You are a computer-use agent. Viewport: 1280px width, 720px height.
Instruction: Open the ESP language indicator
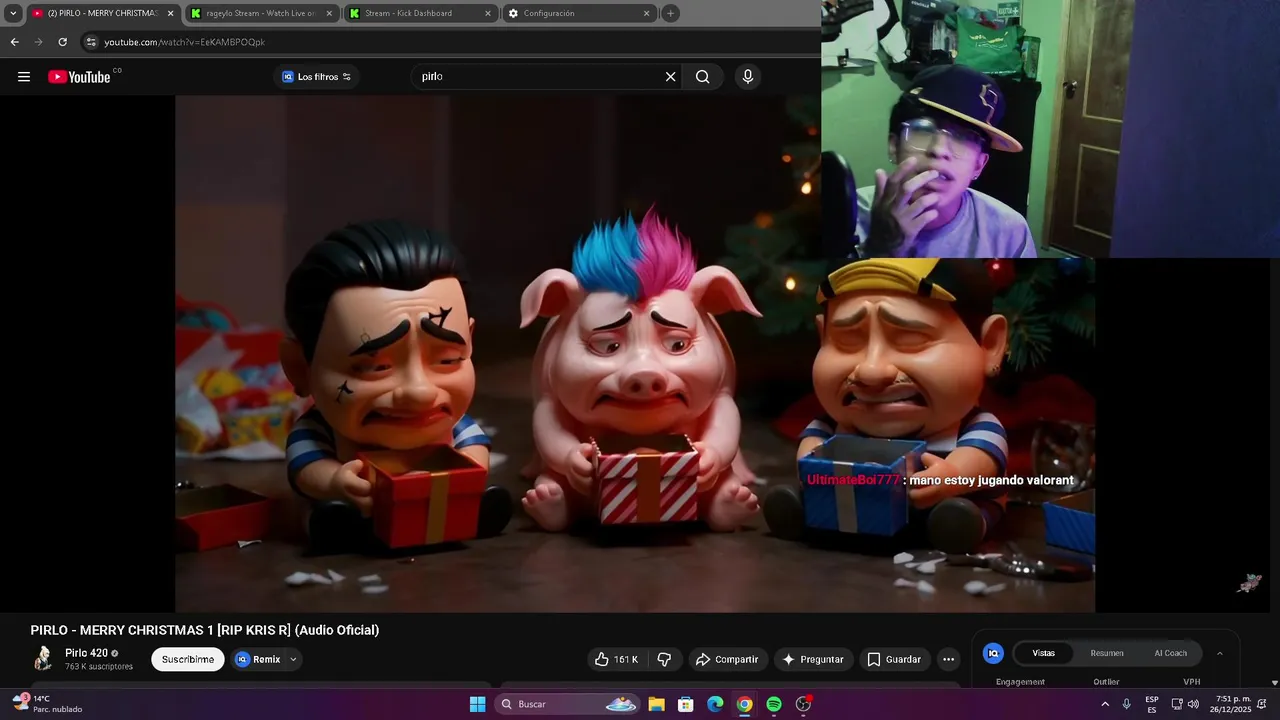1152,704
